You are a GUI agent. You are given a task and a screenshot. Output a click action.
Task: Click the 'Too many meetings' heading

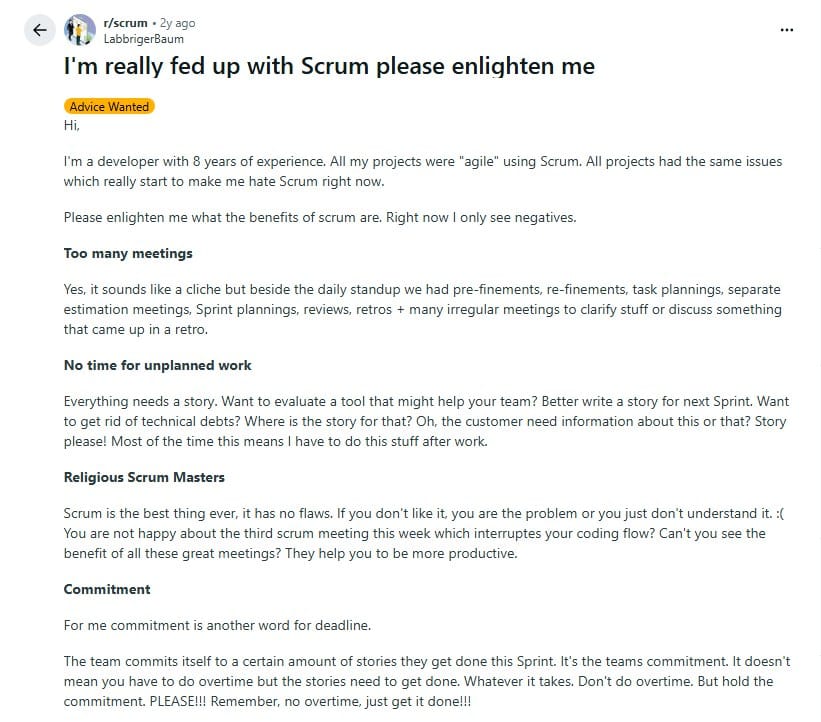pyautogui.click(x=128, y=253)
